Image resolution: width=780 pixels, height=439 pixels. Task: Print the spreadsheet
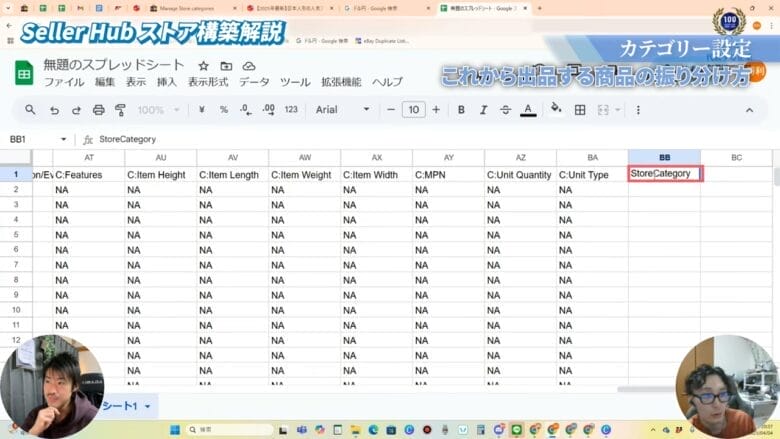click(x=98, y=110)
